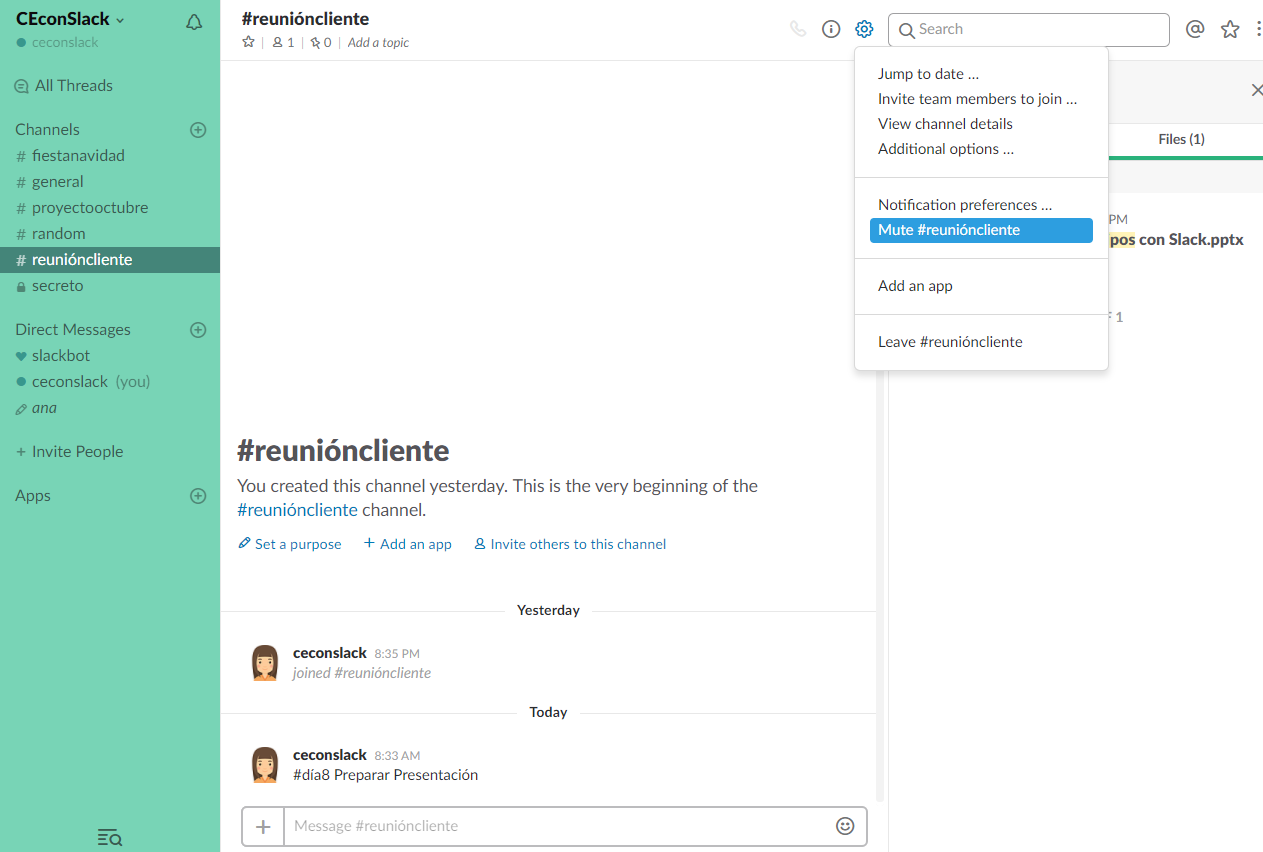
Task: Open the random channel
Action: (x=58, y=234)
